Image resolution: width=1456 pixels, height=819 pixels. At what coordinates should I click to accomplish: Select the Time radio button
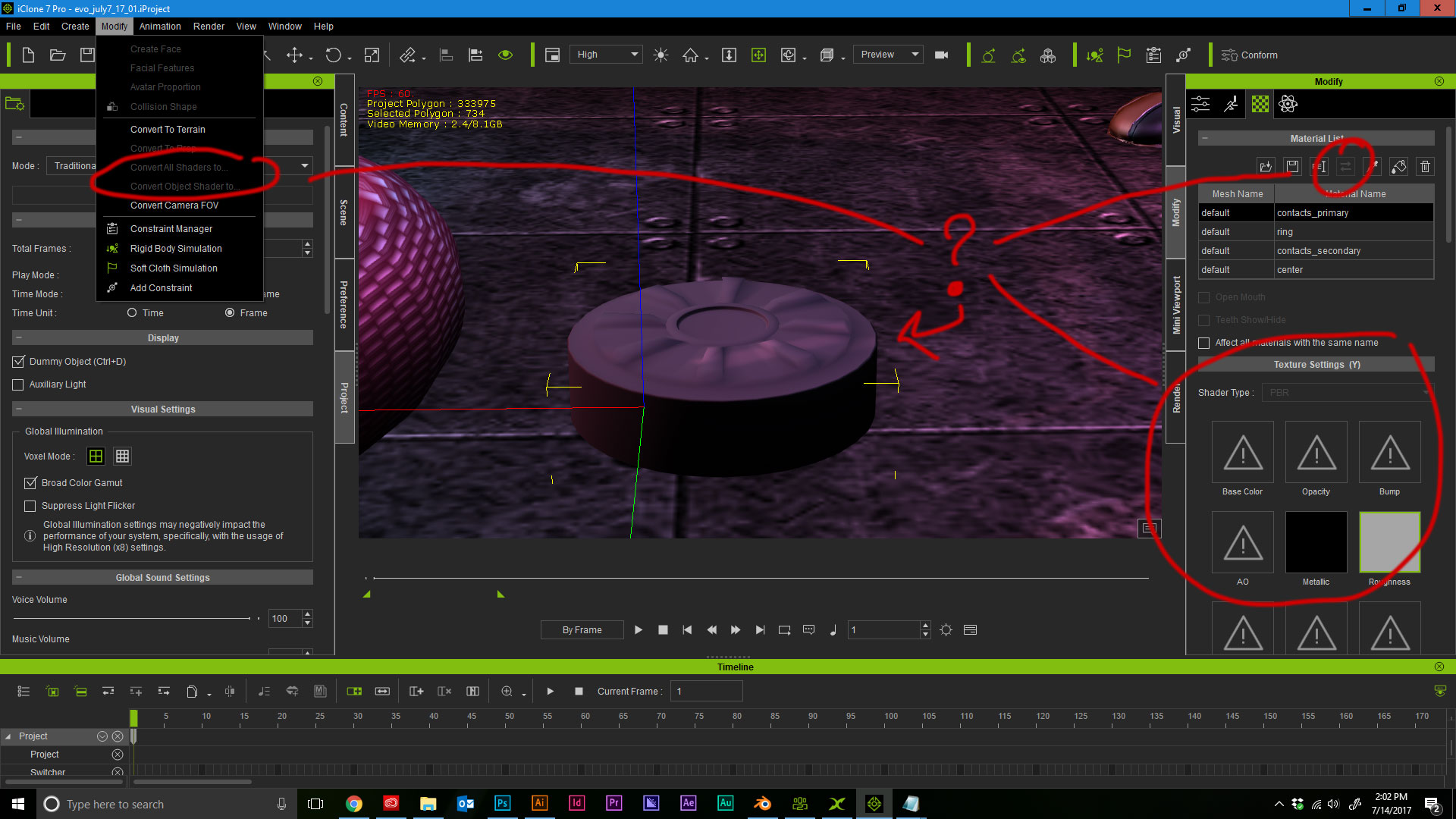(132, 313)
